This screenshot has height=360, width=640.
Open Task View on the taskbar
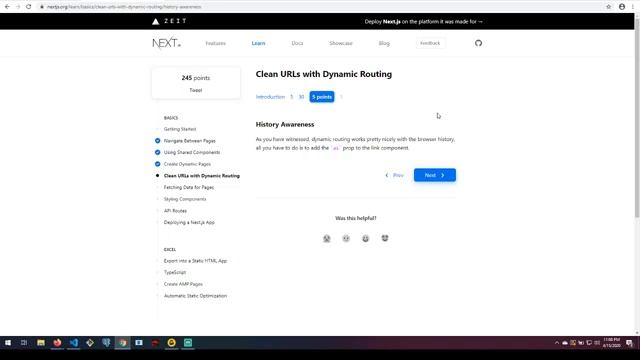click(x=24, y=342)
